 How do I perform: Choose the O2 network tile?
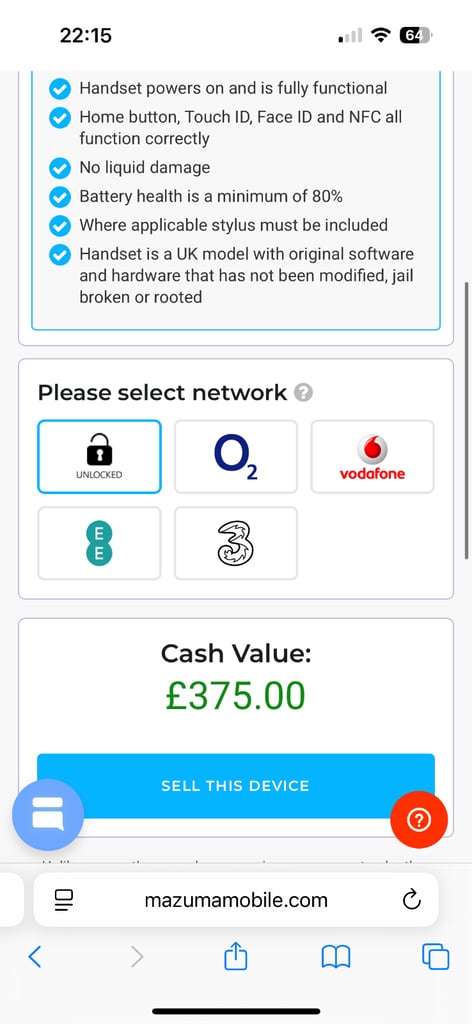(x=236, y=456)
